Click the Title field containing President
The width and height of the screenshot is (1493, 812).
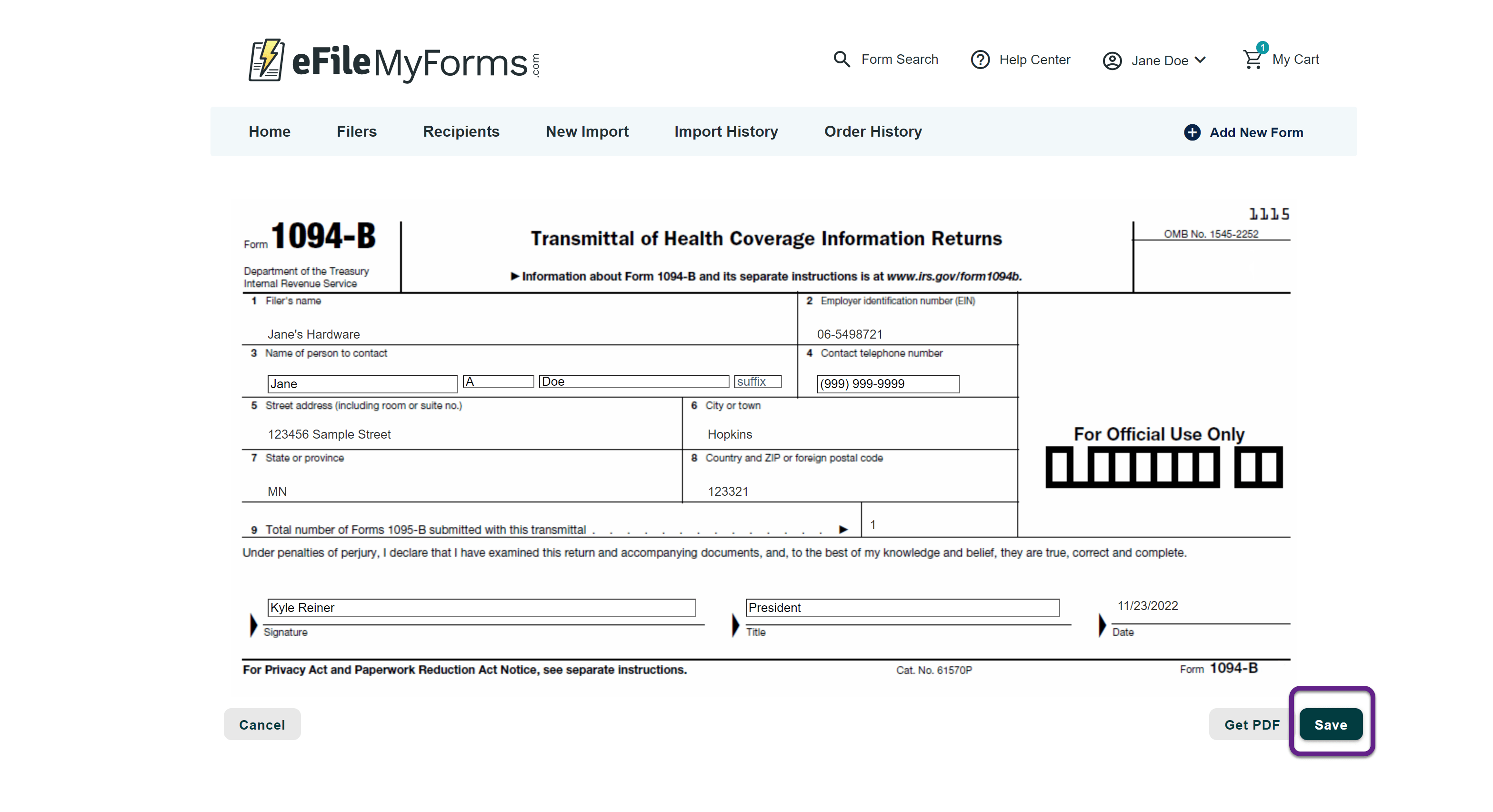click(x=902, y=607)
